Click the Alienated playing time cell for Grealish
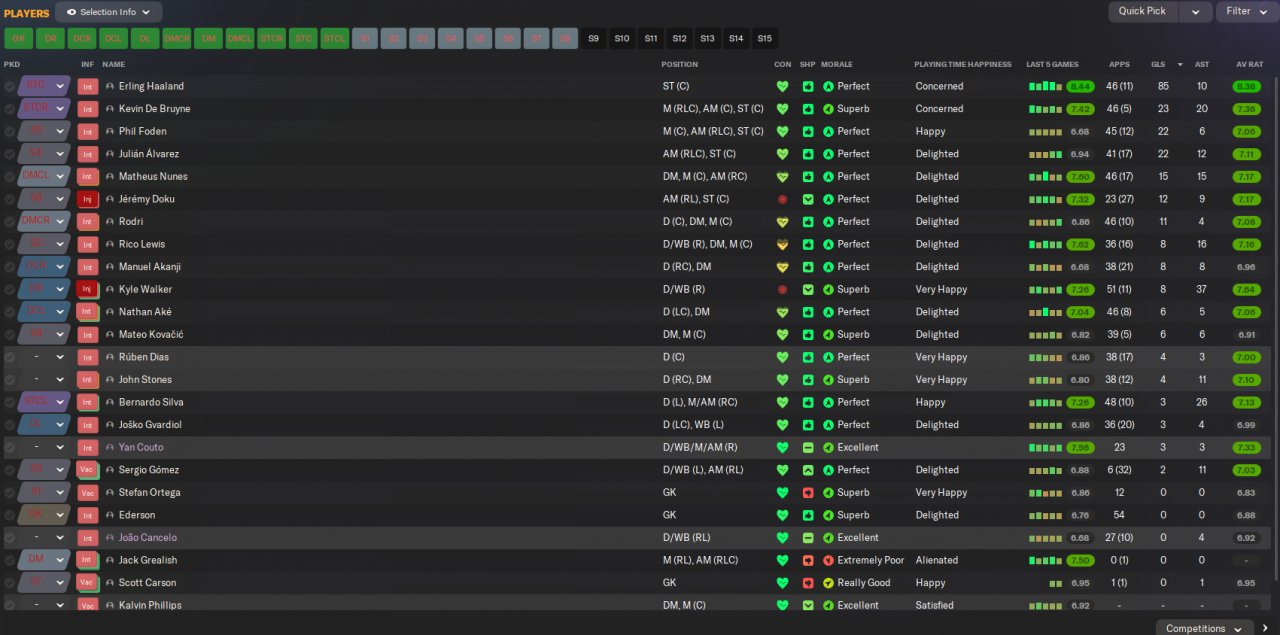 pyautogui.click(x=936, y=560)
